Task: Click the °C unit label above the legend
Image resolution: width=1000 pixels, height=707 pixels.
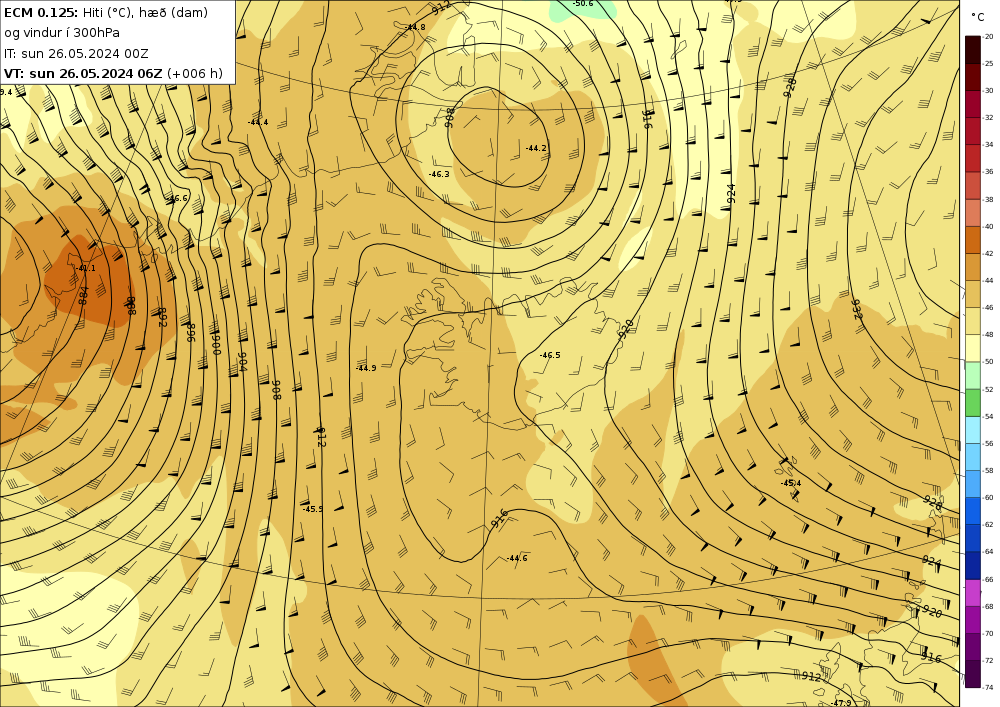Action: [x=978, y=17]
